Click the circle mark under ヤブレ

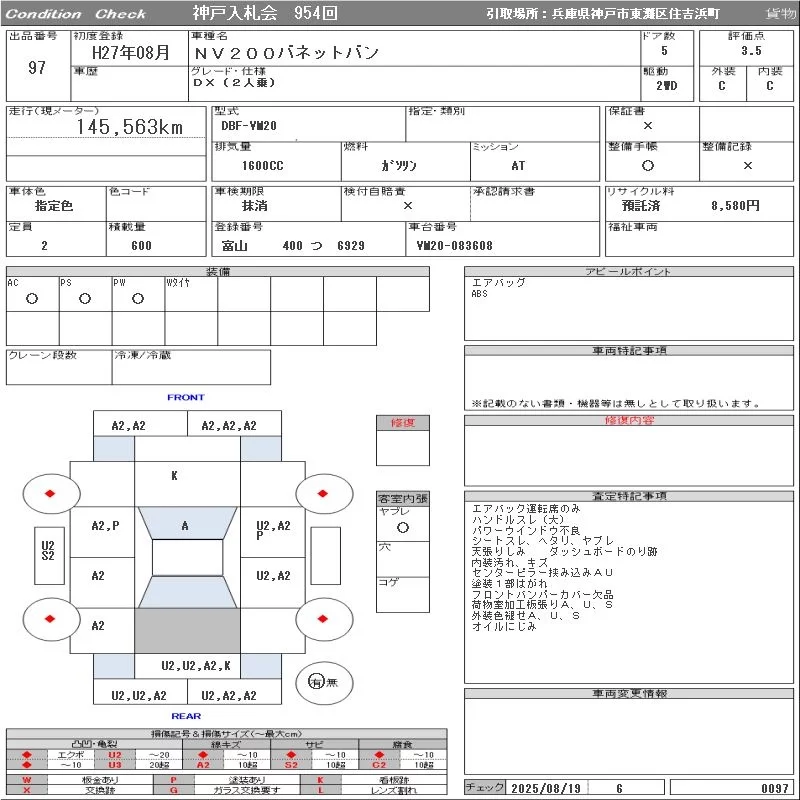pyautogui.click(x=403, y=528)
